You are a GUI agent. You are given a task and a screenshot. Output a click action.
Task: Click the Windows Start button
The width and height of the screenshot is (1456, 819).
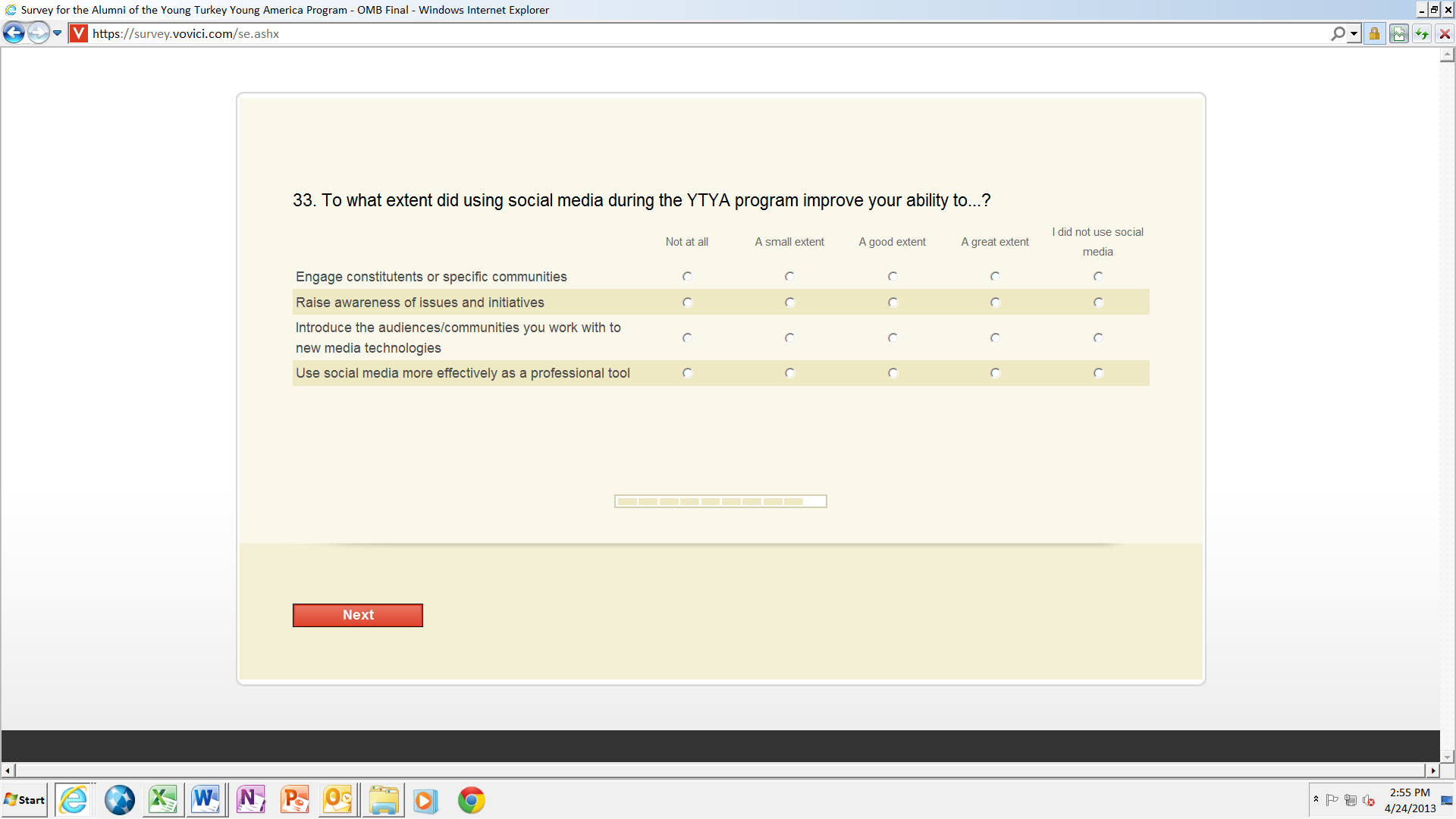pos(25,800)
